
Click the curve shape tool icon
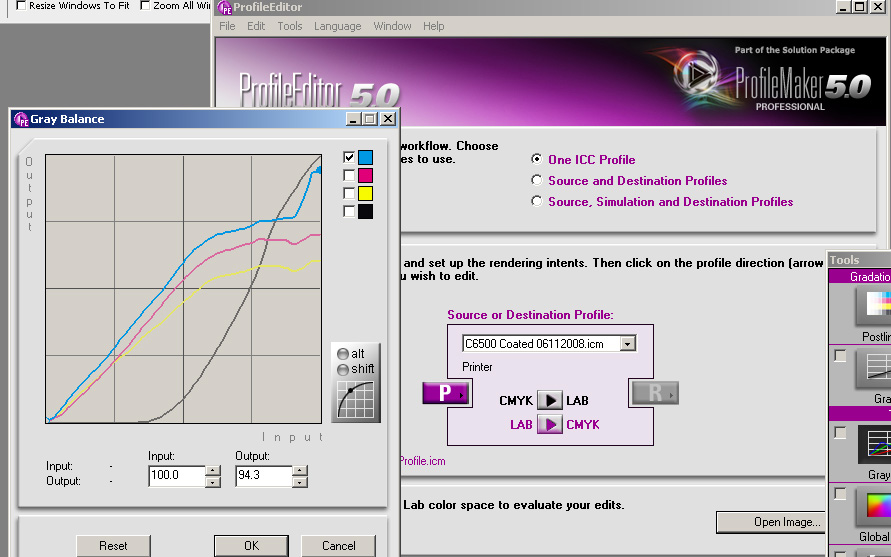pyautogui.click(x=356, y=400)
